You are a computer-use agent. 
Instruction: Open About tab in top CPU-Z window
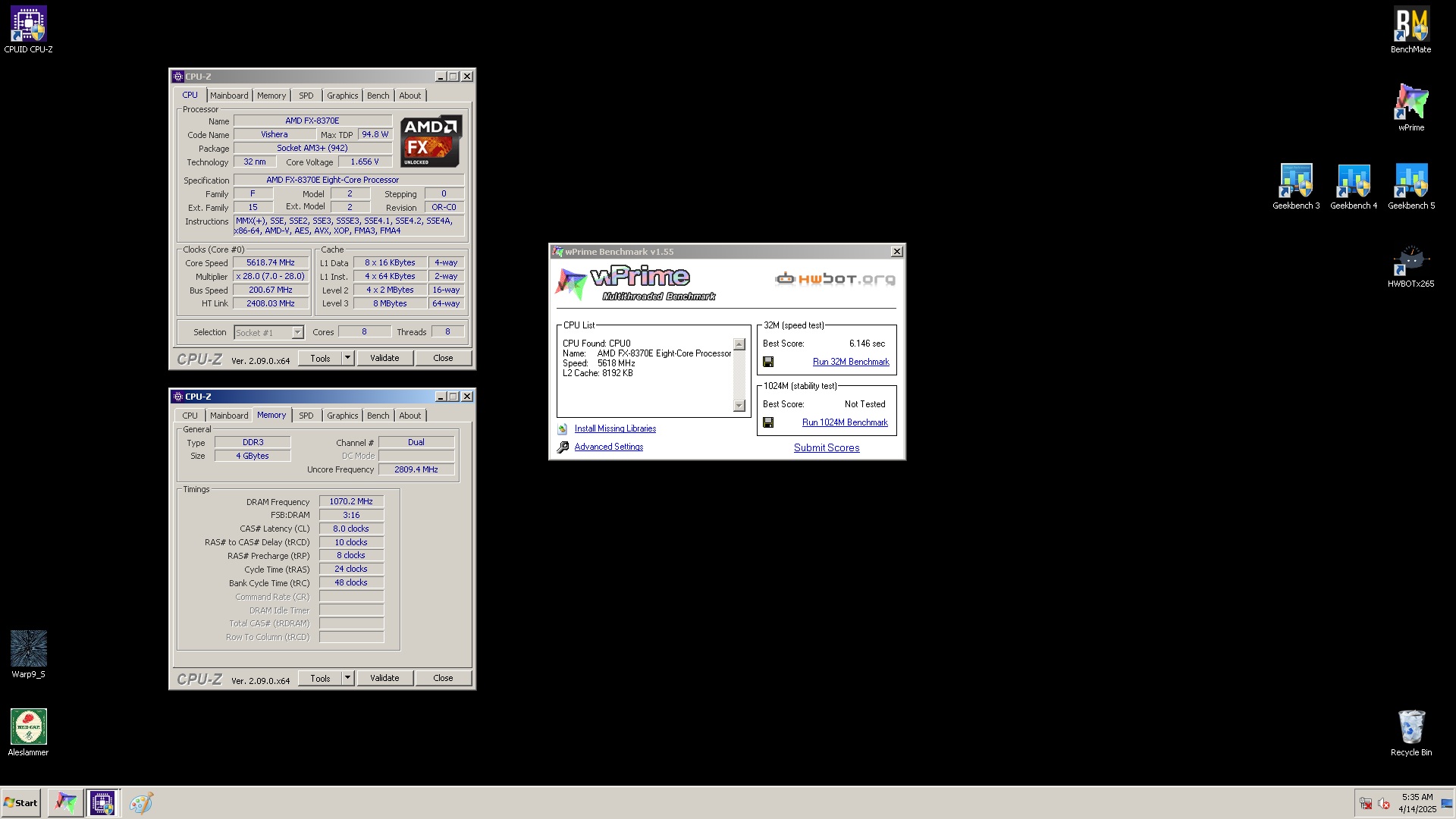(409, 96)
